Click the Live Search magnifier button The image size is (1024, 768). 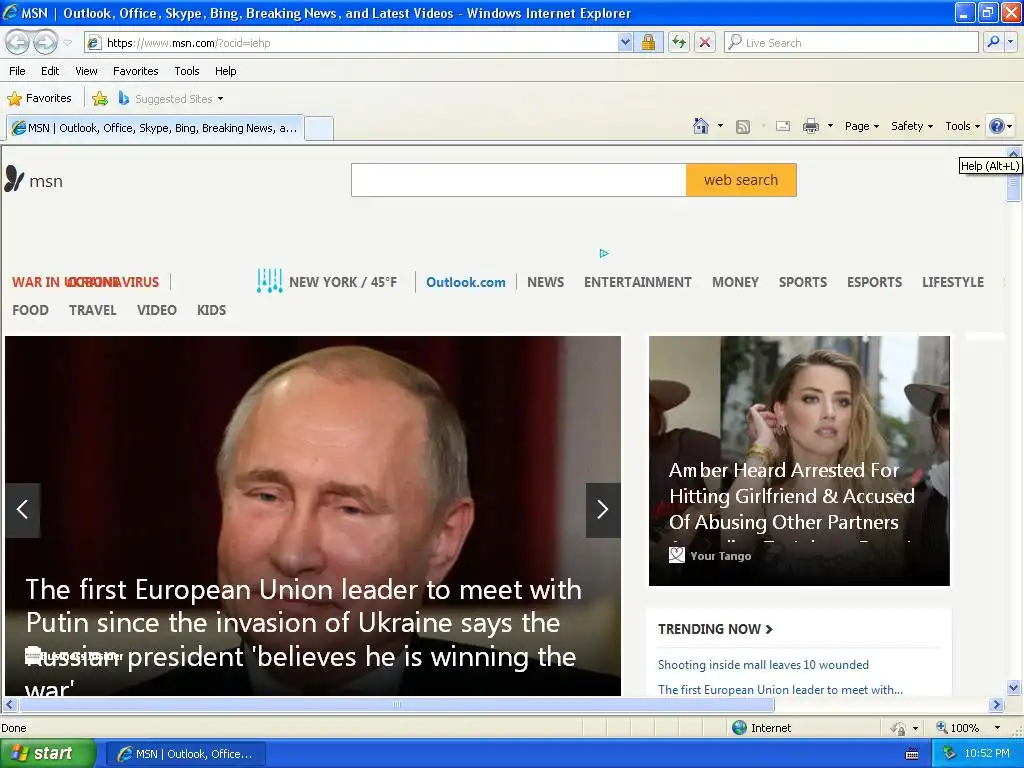[x=993, y=42]
